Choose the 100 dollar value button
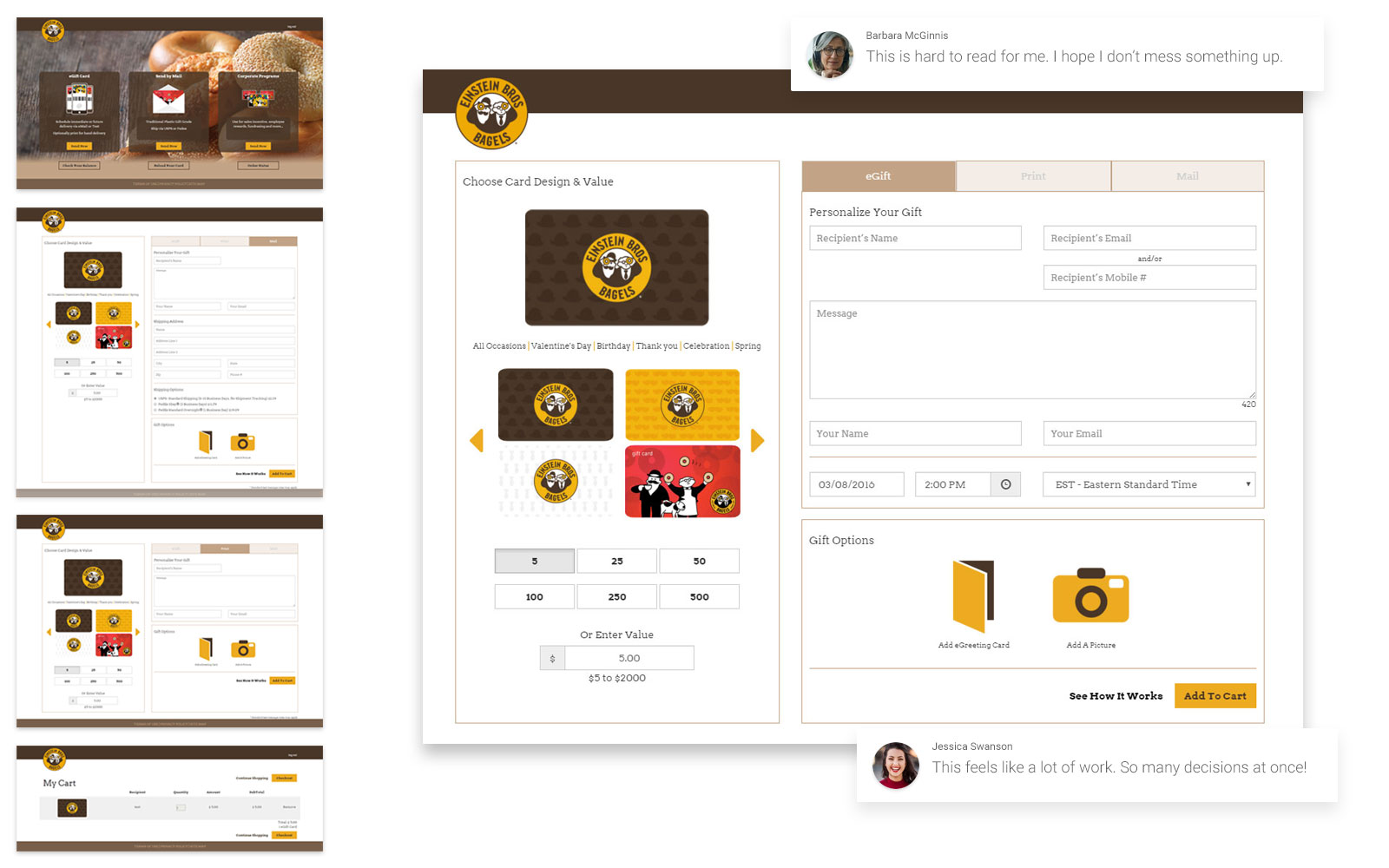This screenshot has height=868, width=1389. [535, 596]
